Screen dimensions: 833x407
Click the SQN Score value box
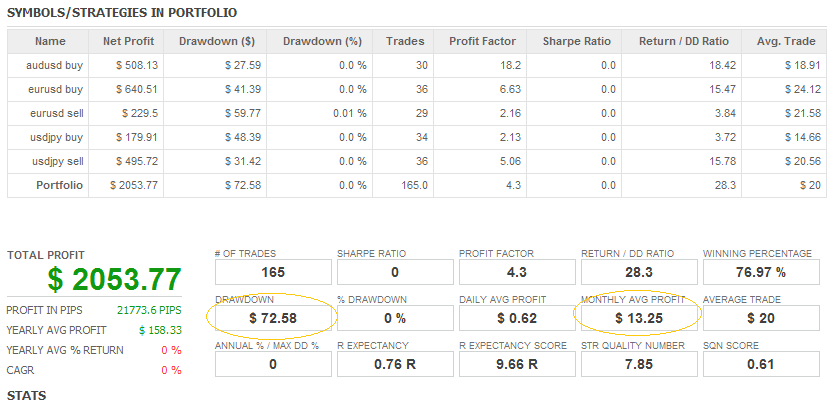760,365
